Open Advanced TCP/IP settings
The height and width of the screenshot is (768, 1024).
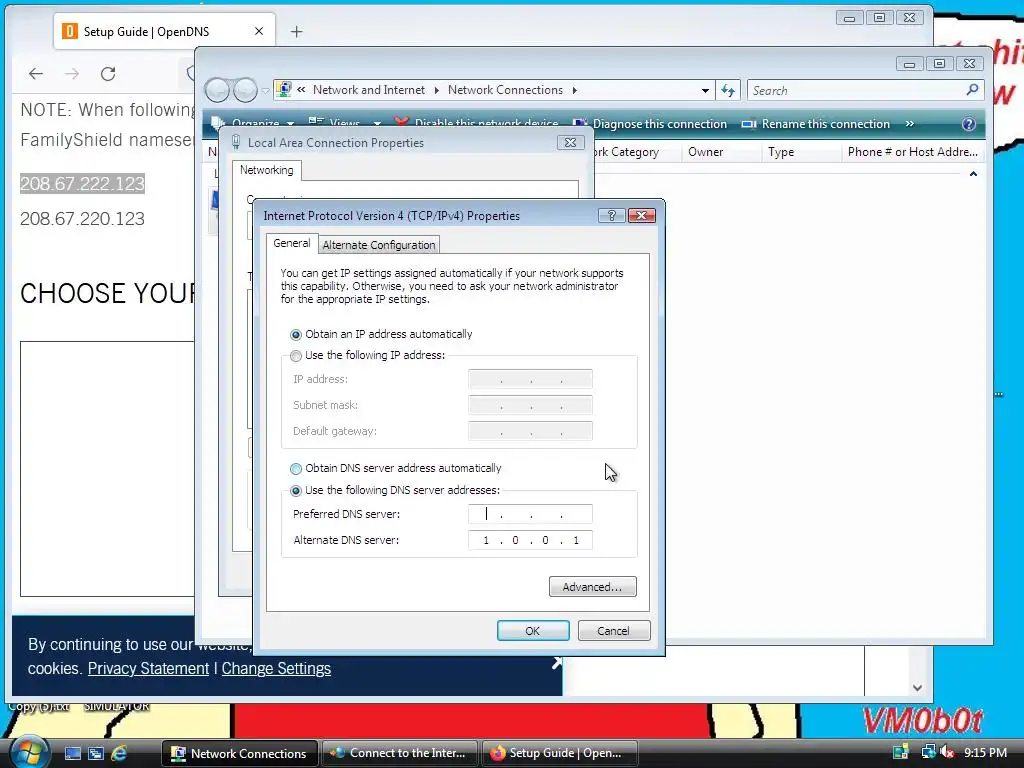(x=592, y=586)
